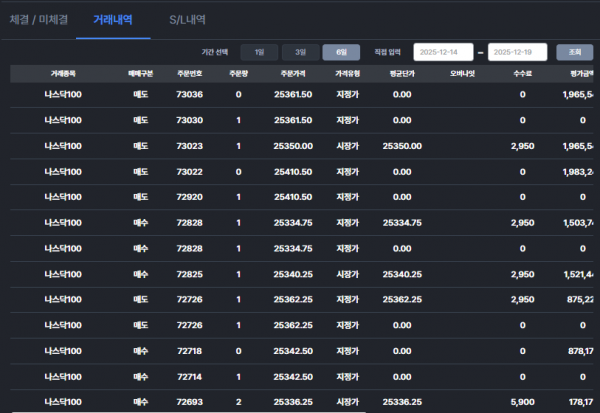Focus the end date field 2025-12-19

[x=517, y=52]
